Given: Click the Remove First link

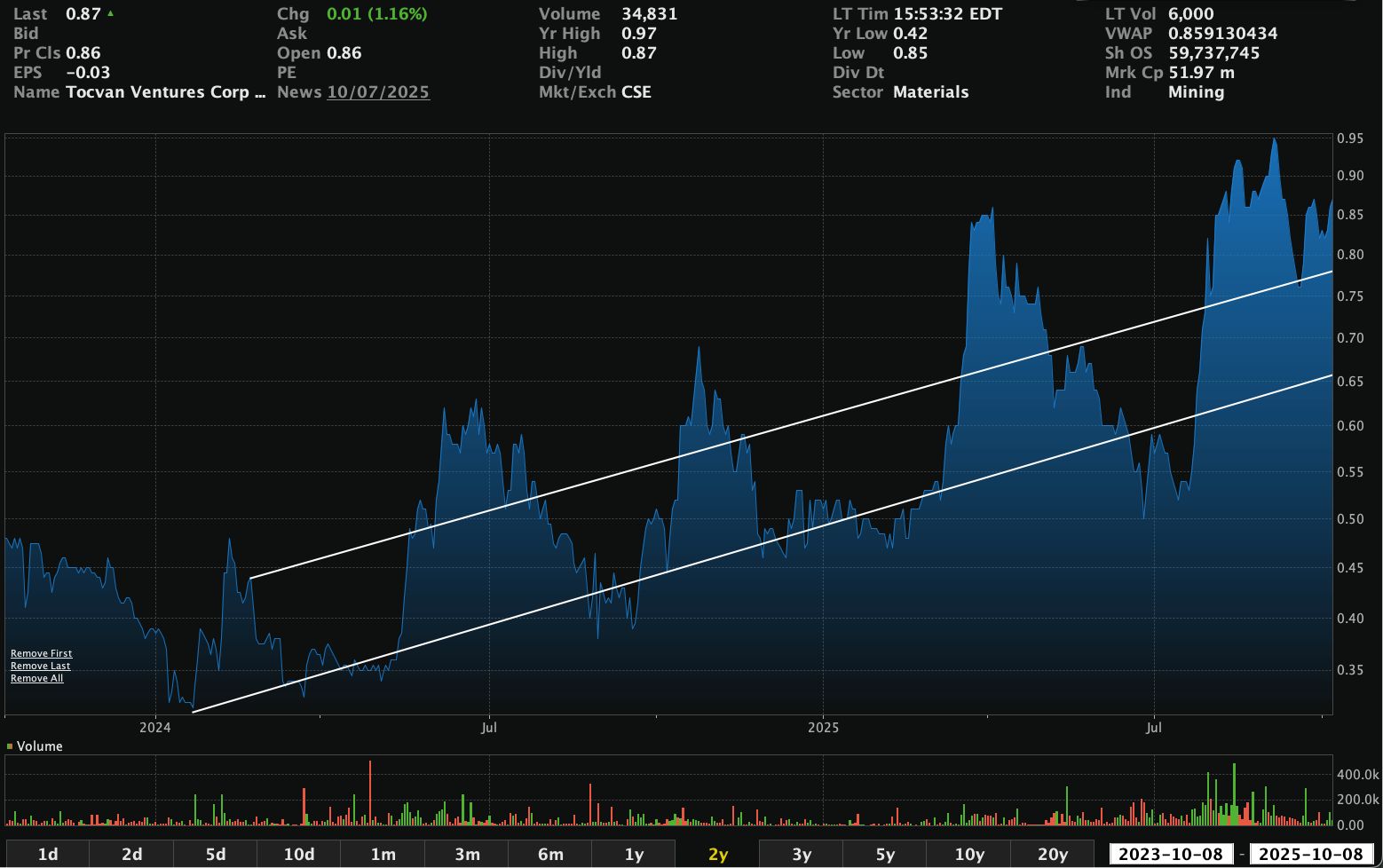Looking at the screenshot, I should pos(41,653).
